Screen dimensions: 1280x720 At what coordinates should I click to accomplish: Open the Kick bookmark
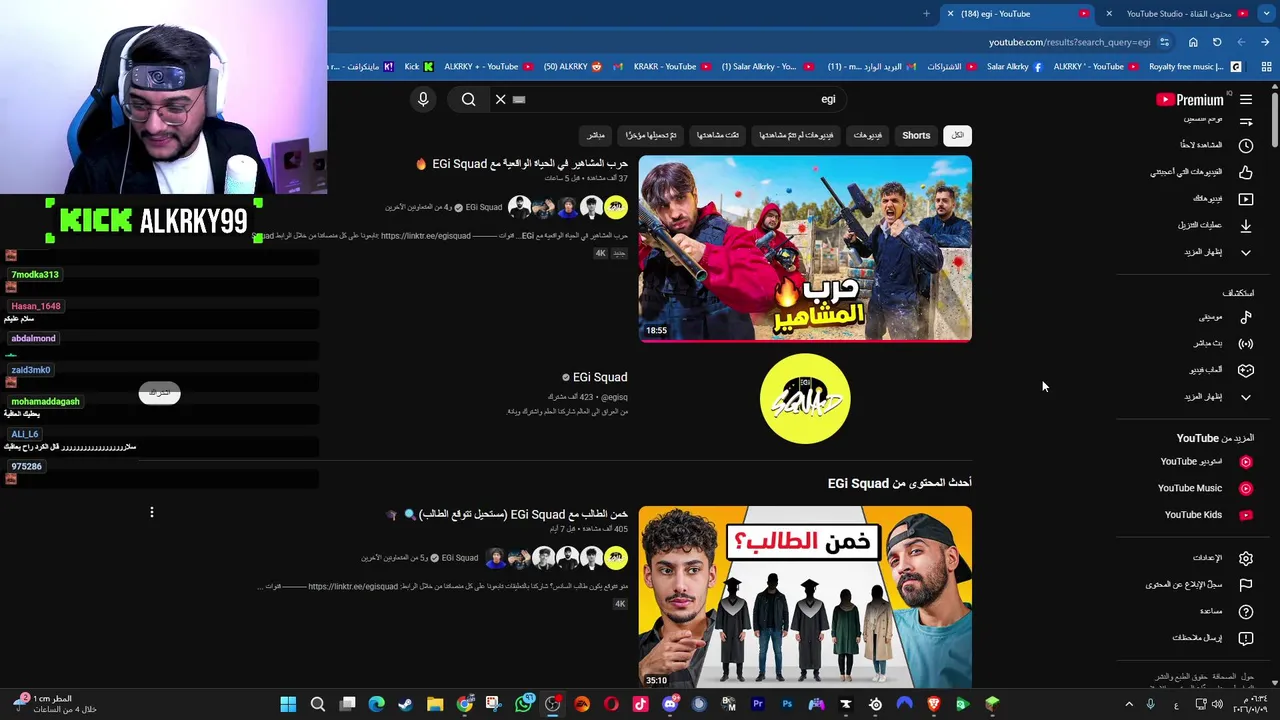[419, 67]
